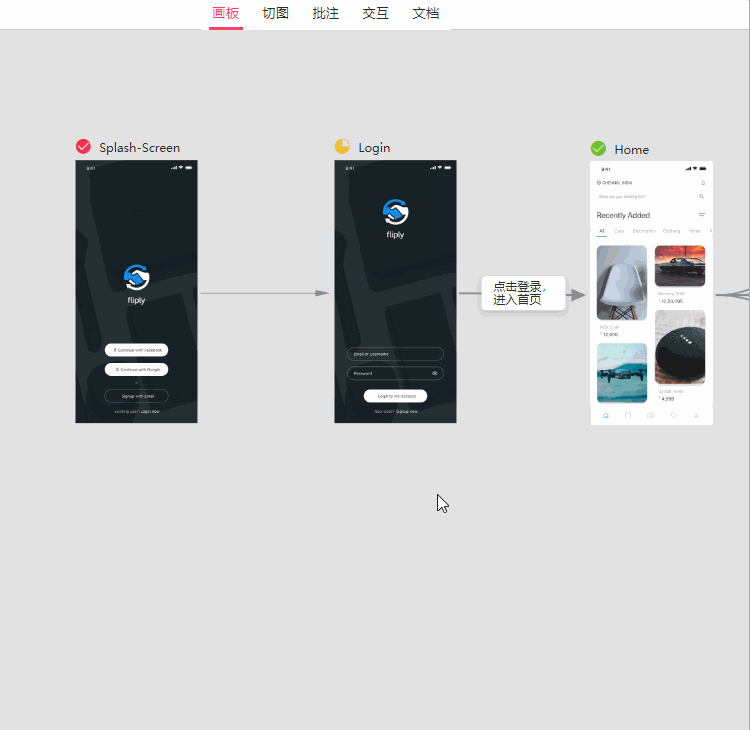Click Login to my account button
This screenshot has height=730, width=750.
click(395, 396)
